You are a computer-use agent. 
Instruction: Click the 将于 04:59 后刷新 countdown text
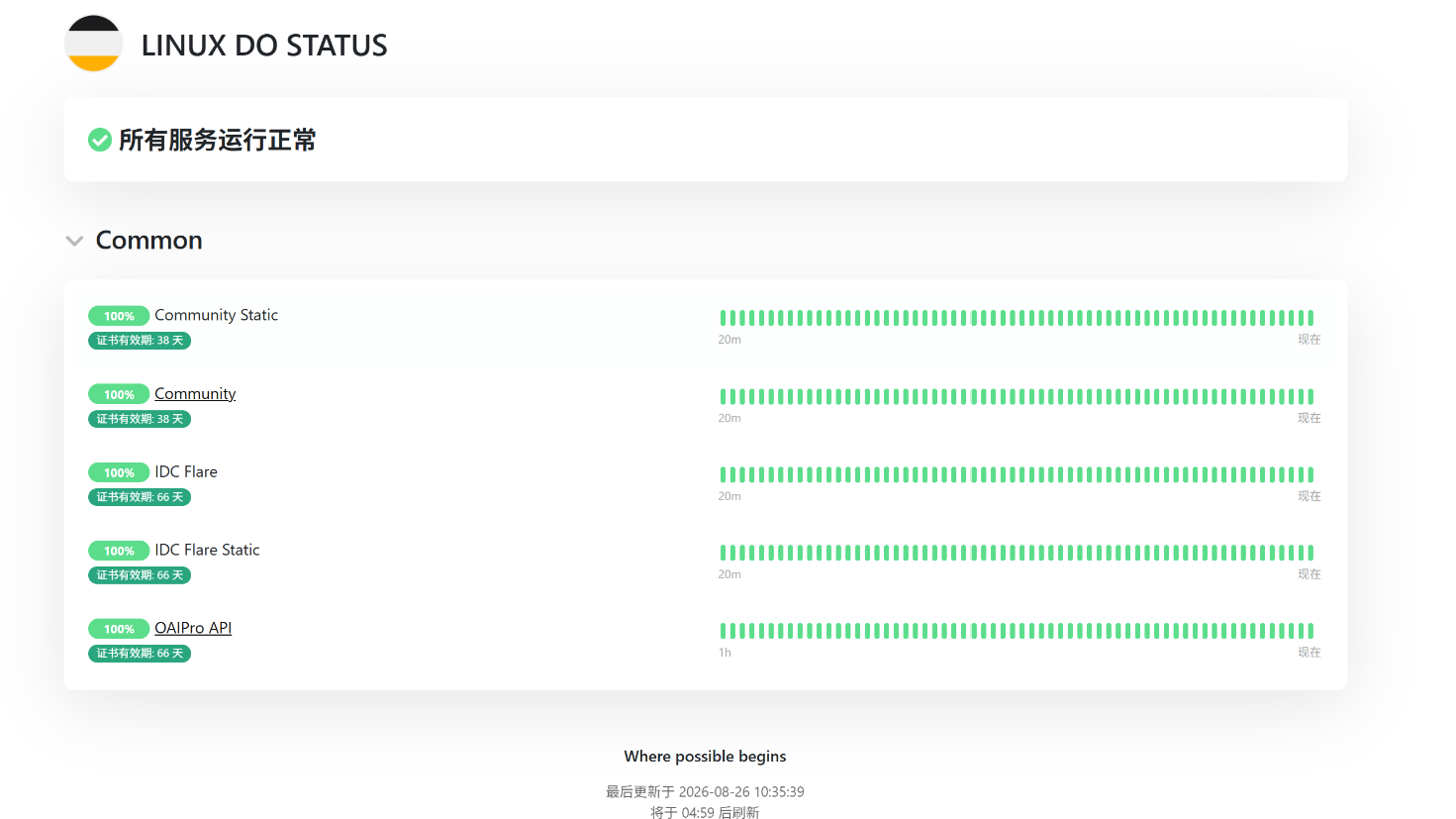pyautogui.click(x=705, y=813)
